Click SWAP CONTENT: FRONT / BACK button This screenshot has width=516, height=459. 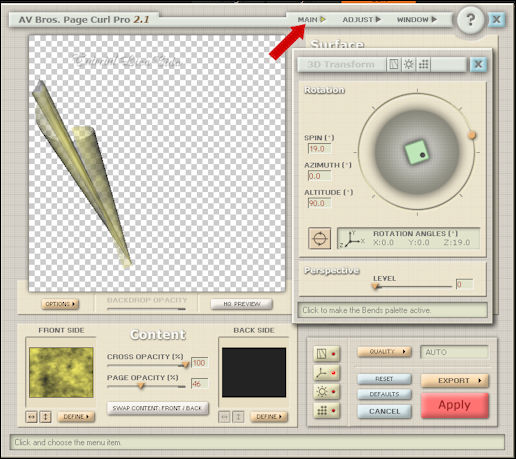pos(158,408)
